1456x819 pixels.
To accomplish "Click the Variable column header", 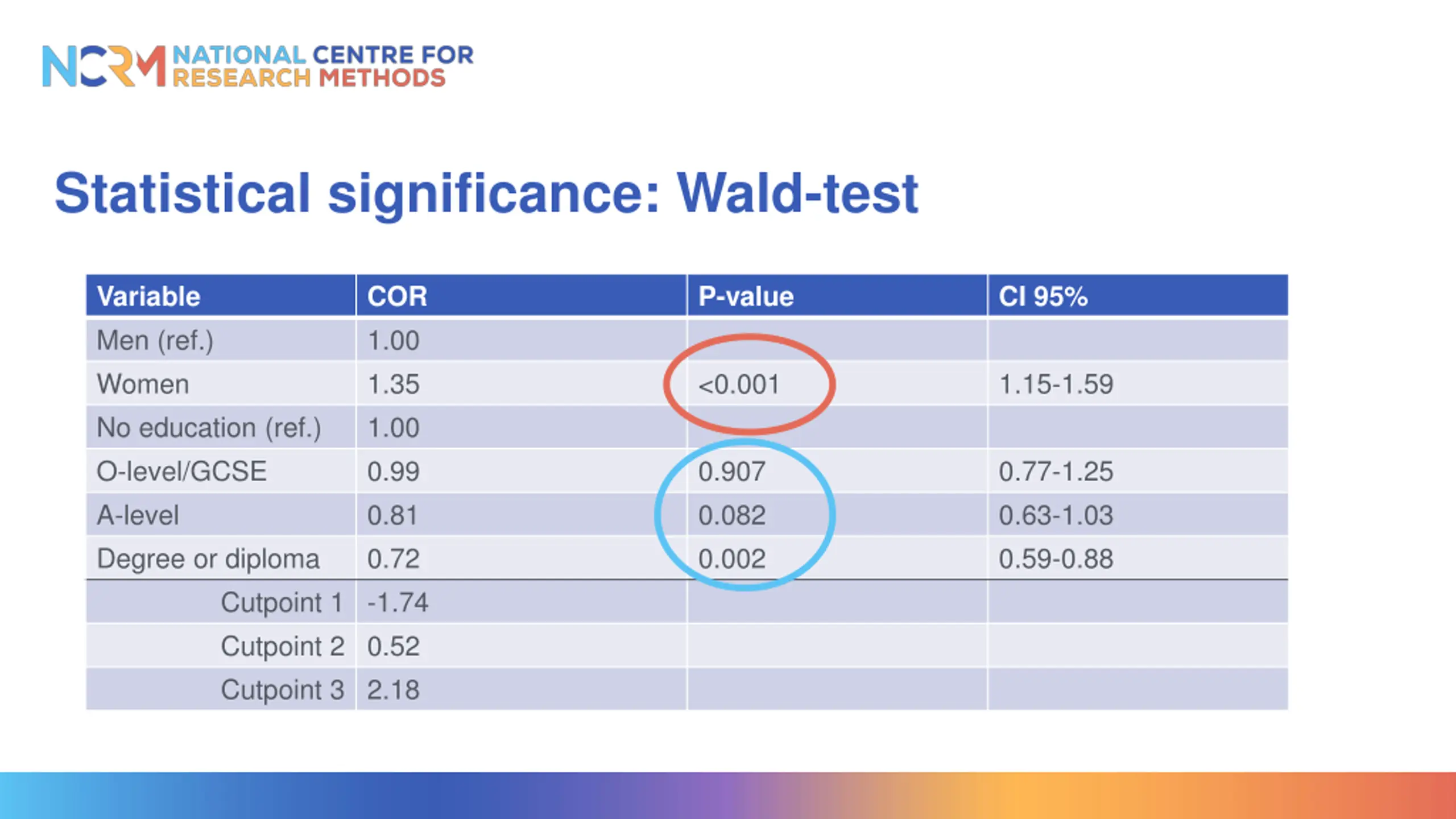I will 148,296.
